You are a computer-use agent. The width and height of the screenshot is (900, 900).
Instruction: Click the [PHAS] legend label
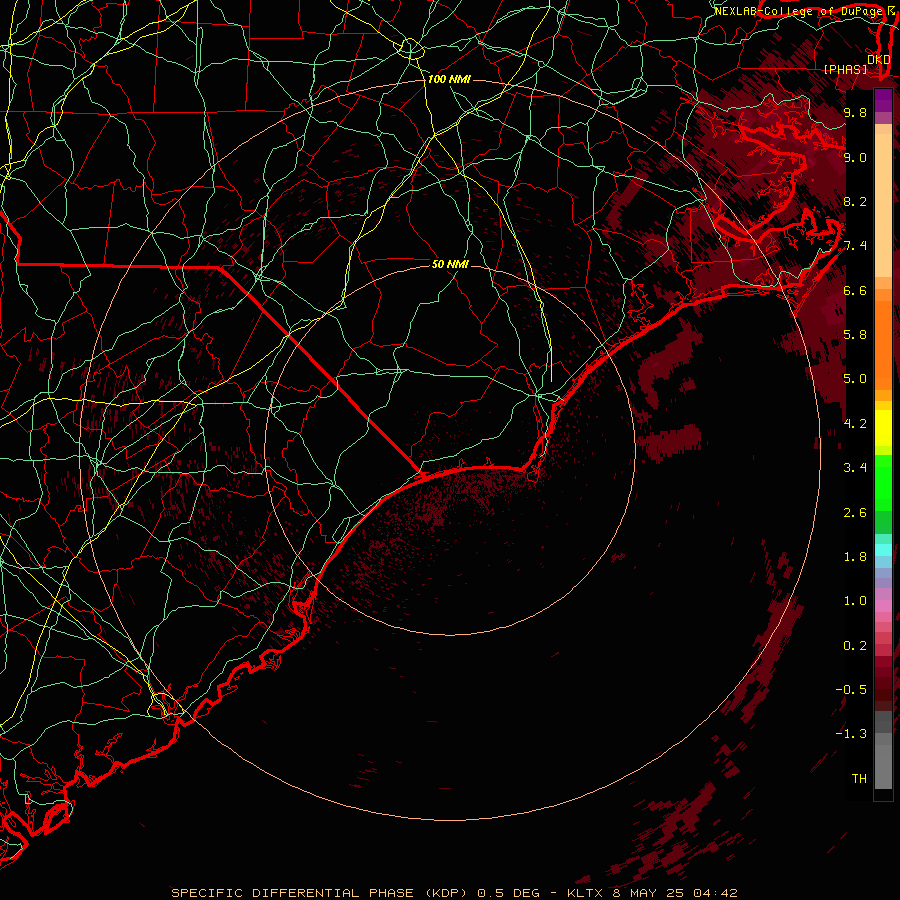tap(845, 69)
